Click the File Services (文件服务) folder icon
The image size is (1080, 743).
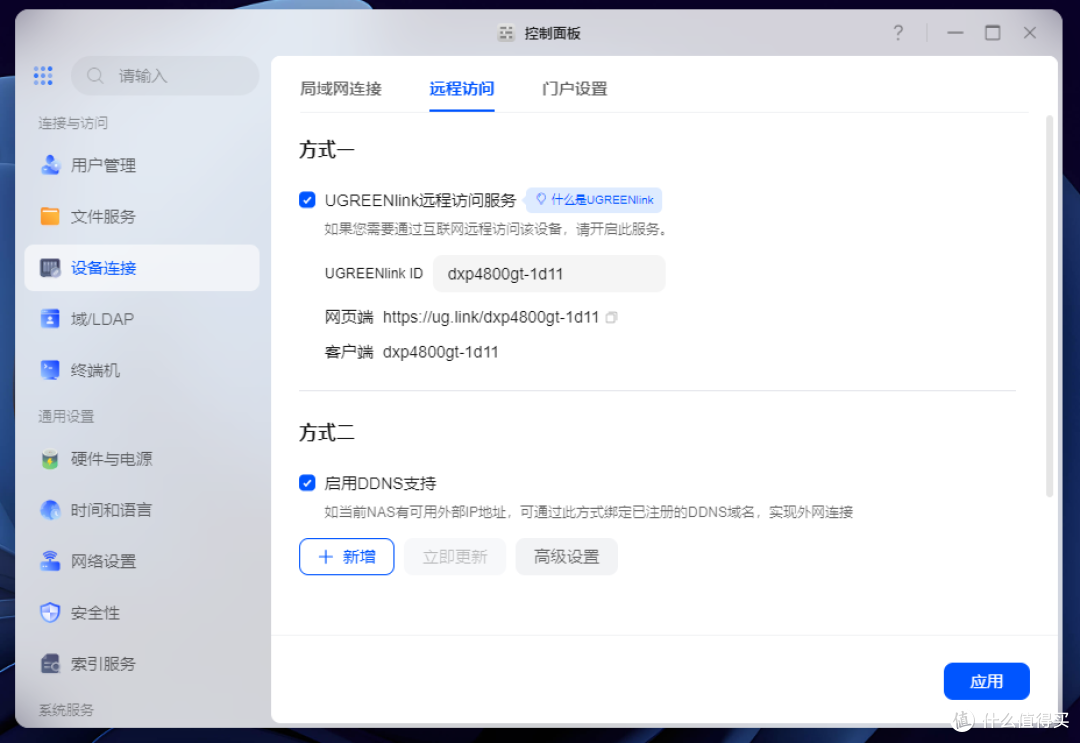pyautogui.click(x=50, y=216)
